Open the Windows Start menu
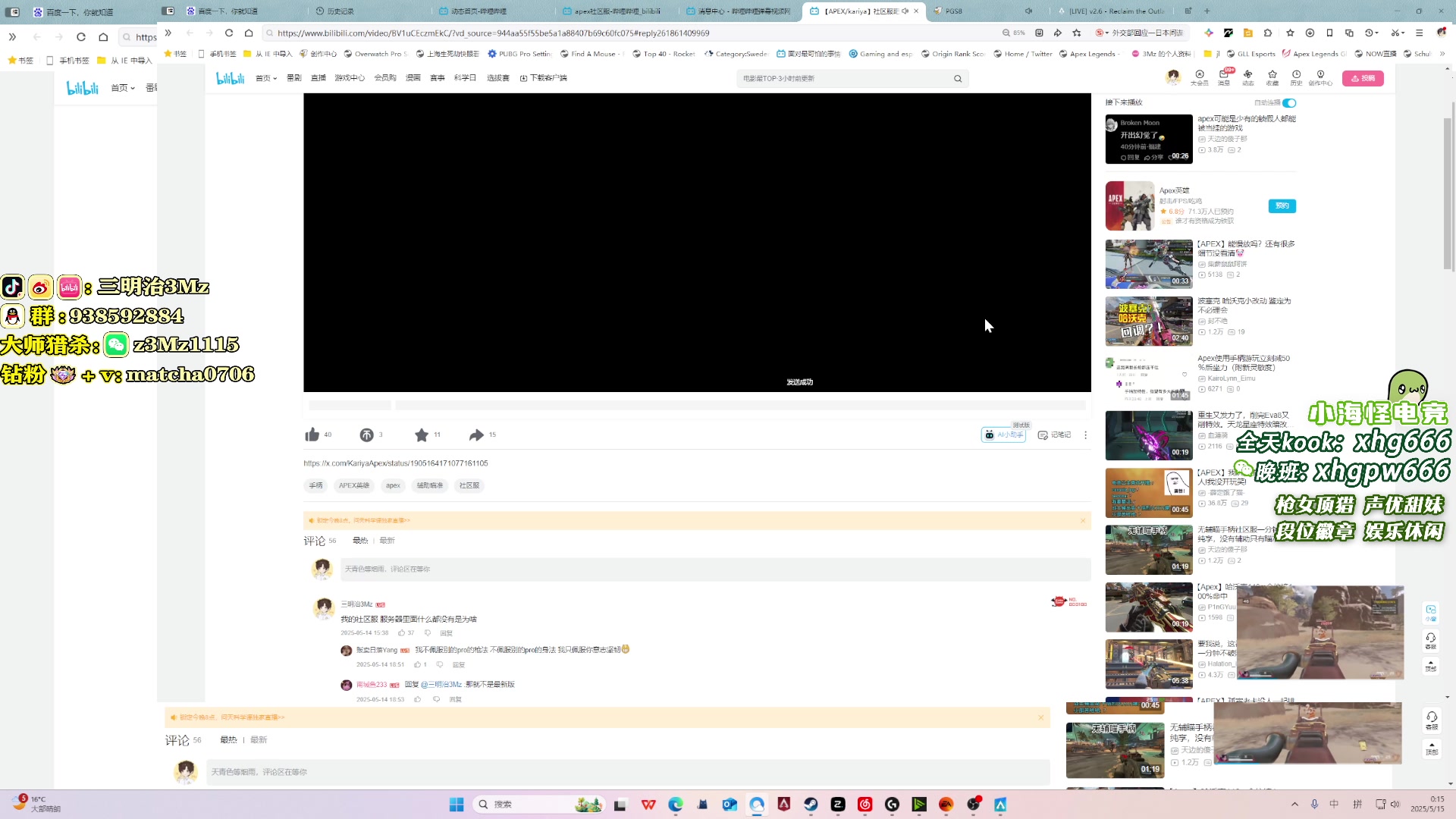The image size is (1456, 819). (457, 805)
